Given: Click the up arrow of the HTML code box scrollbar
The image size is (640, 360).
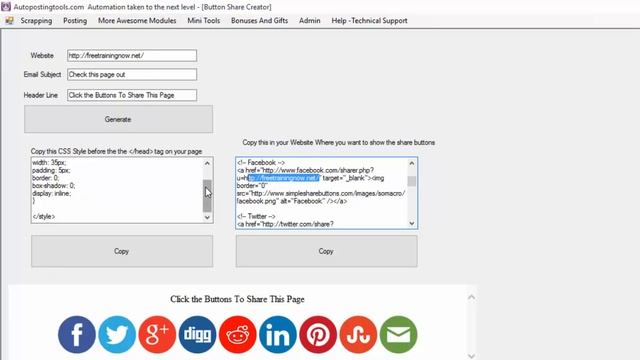Looking at the screenshot, I should [x=412, y=163].
